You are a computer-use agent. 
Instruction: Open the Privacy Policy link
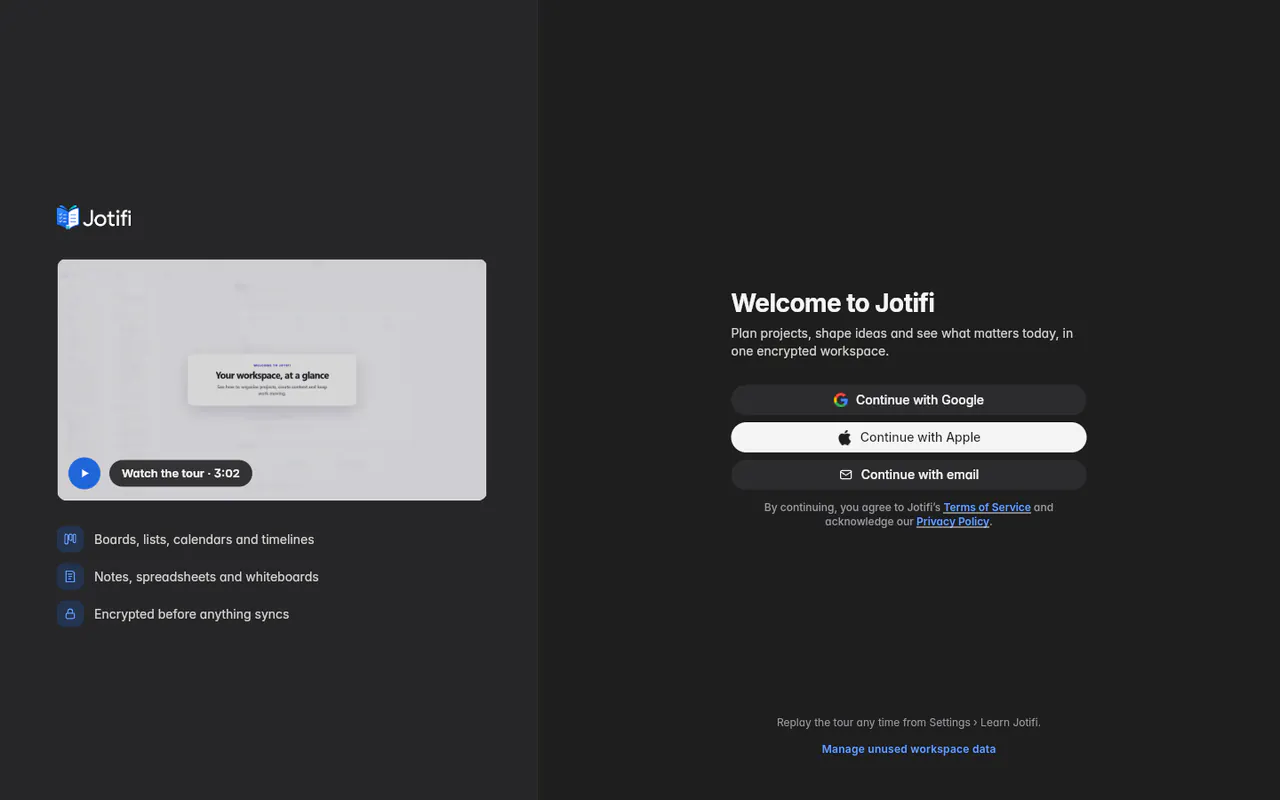[953, 521]
